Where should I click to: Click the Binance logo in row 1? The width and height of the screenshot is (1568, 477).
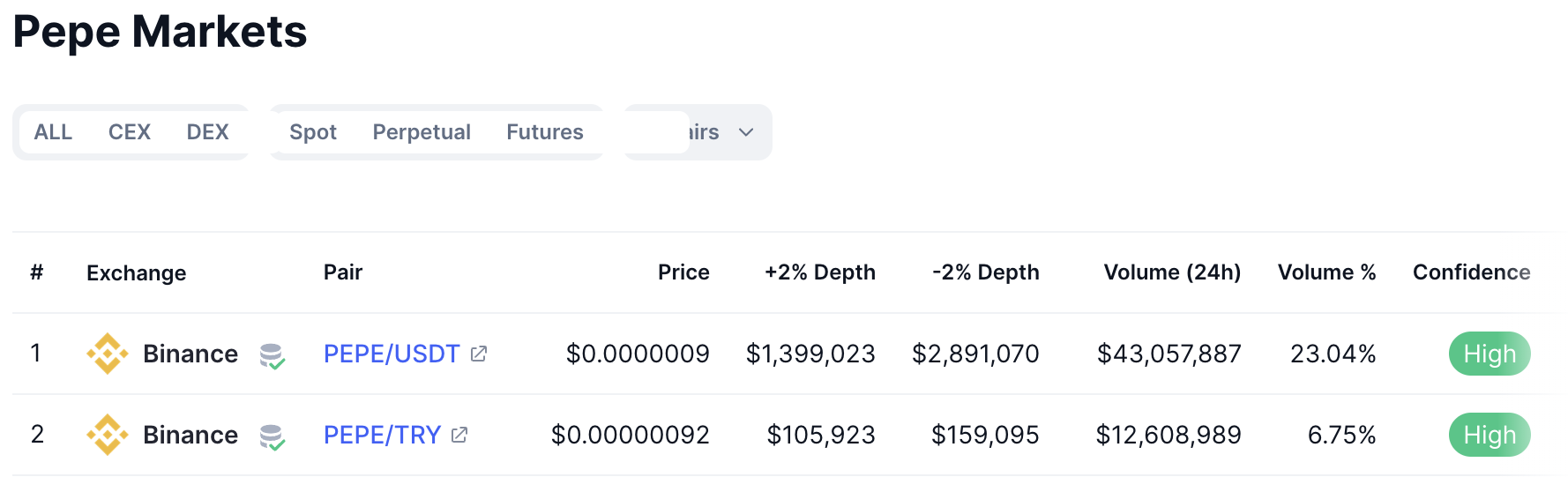click(x=108, y=354)
